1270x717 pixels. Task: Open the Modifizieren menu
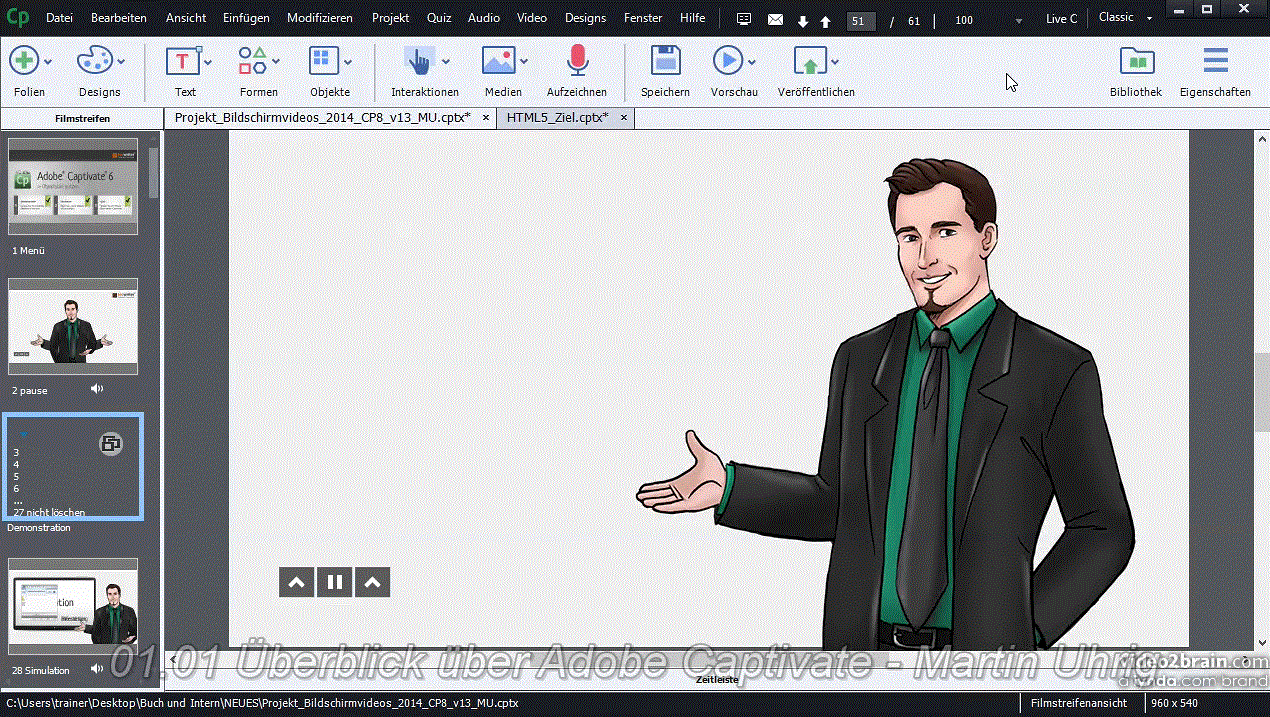320,18
